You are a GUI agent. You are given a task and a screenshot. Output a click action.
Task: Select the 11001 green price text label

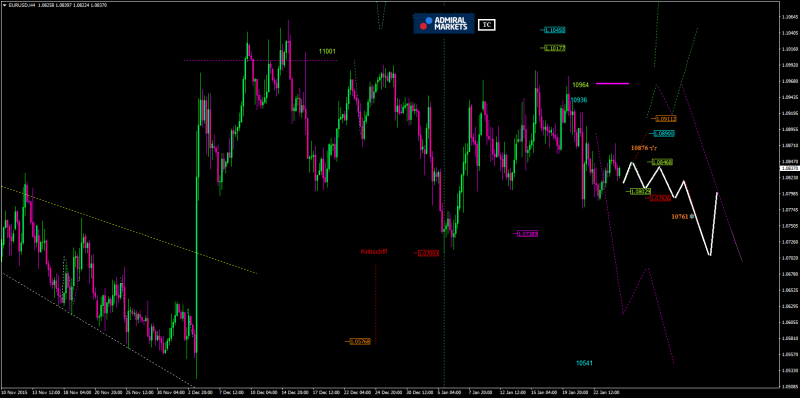tap(327, 52)
